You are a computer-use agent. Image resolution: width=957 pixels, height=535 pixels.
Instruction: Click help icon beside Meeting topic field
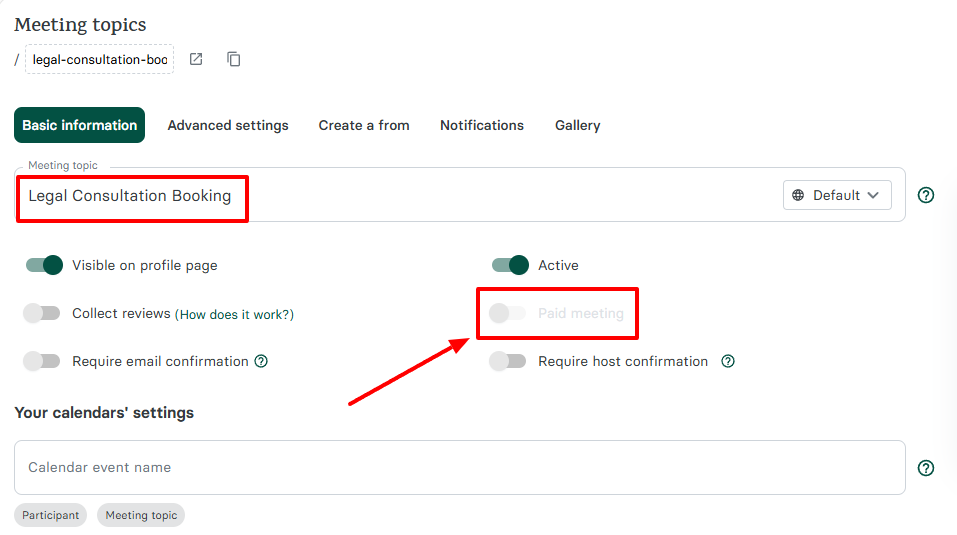(926, 195)
